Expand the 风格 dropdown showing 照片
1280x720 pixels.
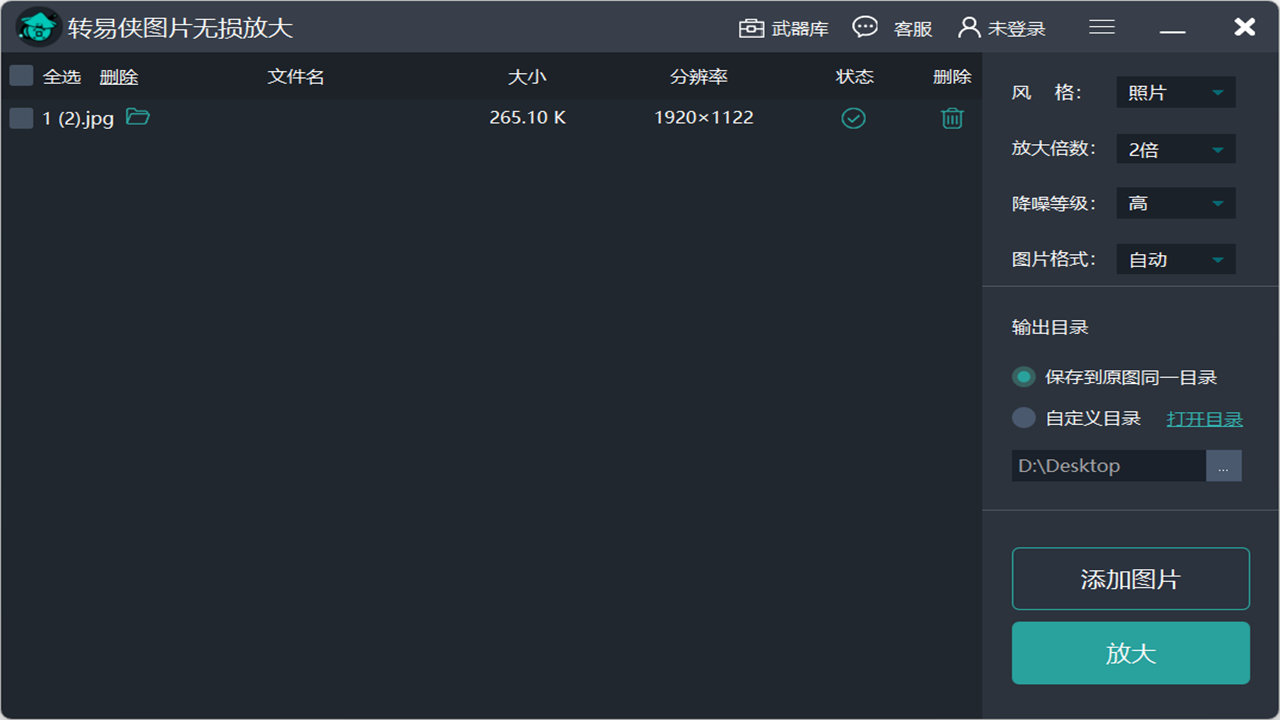point(1175,93)
